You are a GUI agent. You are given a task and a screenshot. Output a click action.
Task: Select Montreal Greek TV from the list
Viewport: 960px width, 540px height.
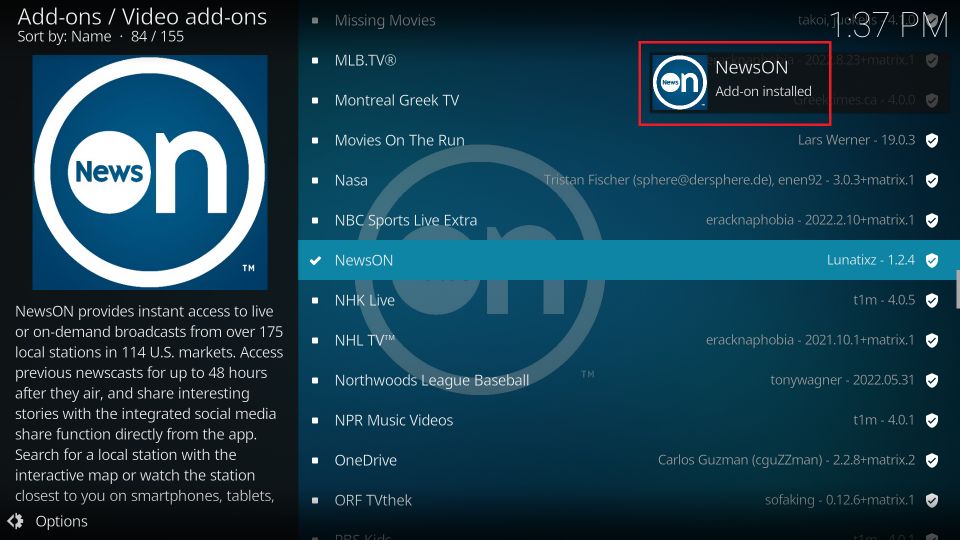[396, 100]
